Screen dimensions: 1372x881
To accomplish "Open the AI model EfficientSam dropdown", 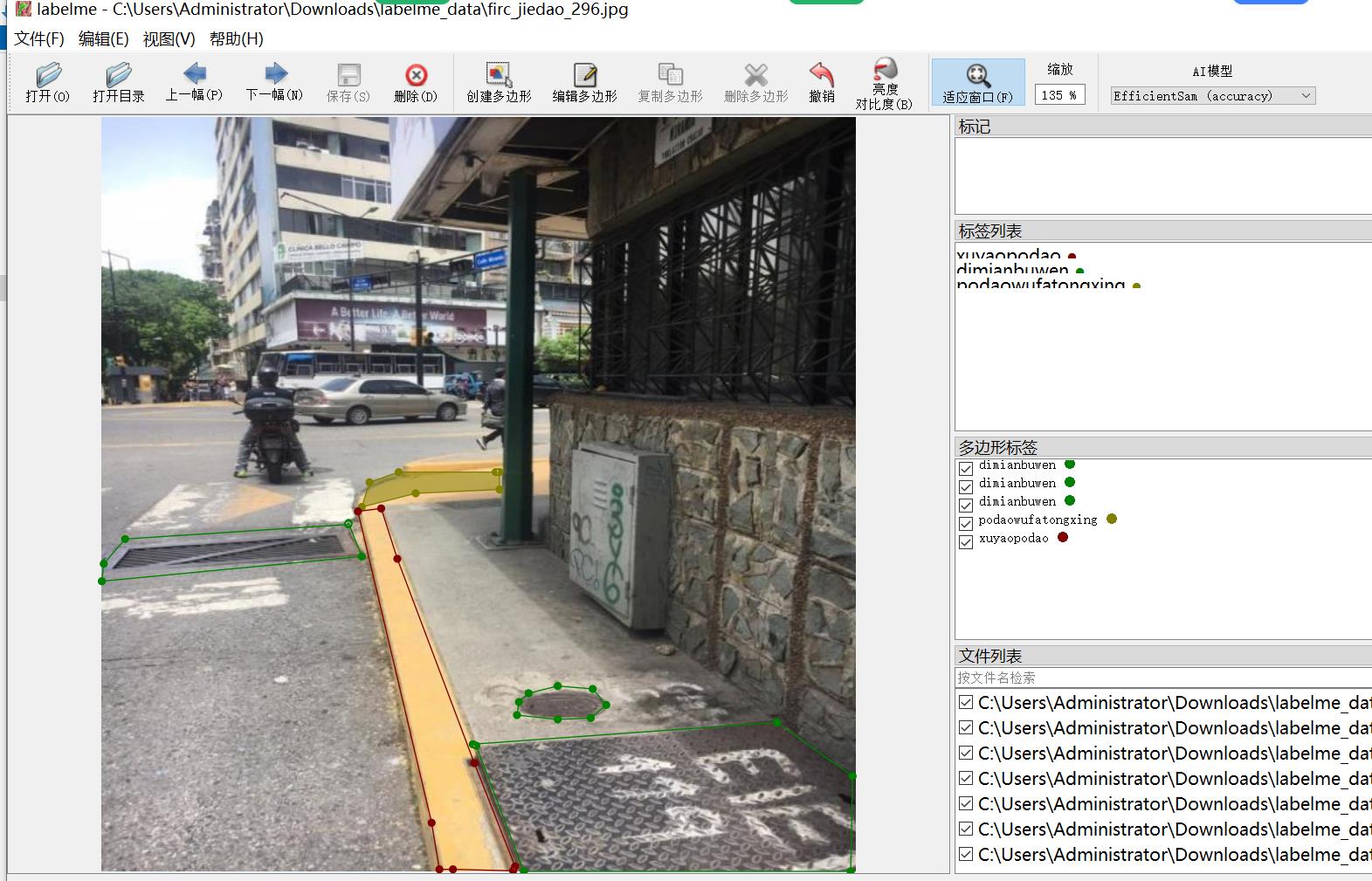I will (x=1212, y=96).
